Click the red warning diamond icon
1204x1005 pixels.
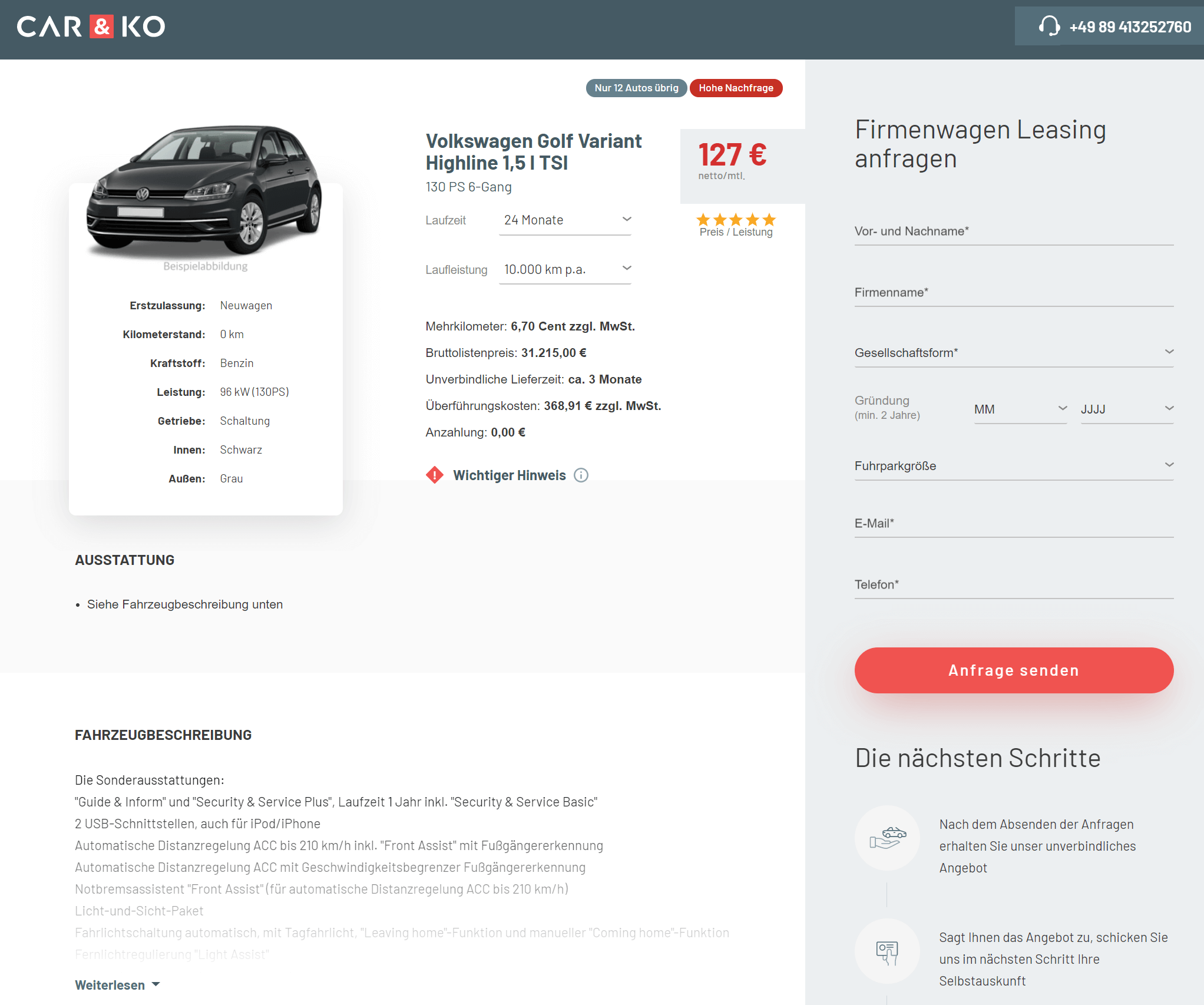435,475
